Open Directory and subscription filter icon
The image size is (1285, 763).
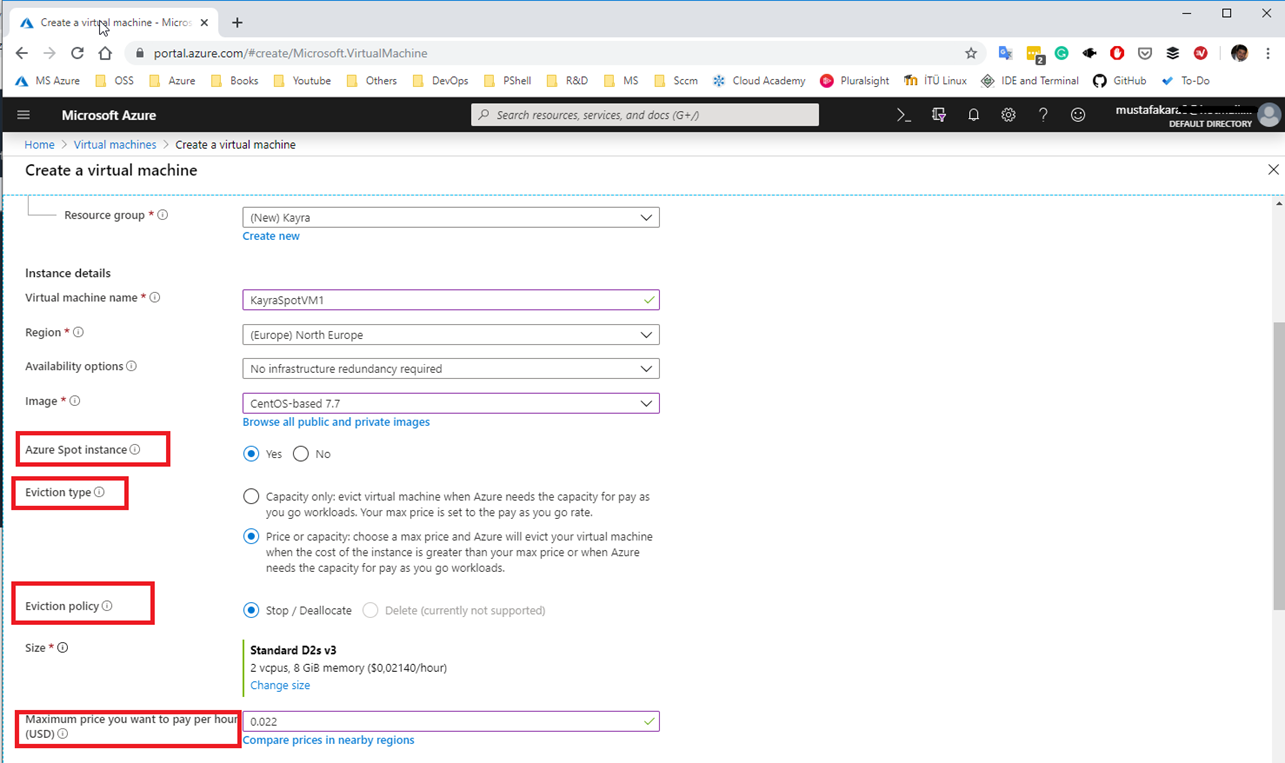tap(938, 115)
